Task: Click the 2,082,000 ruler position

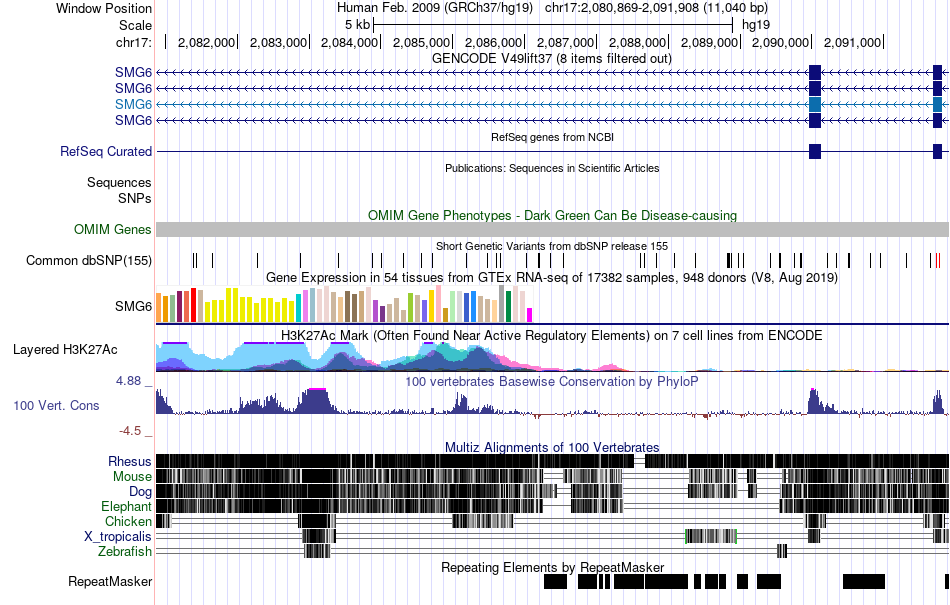Action: [x=206, y=42]
